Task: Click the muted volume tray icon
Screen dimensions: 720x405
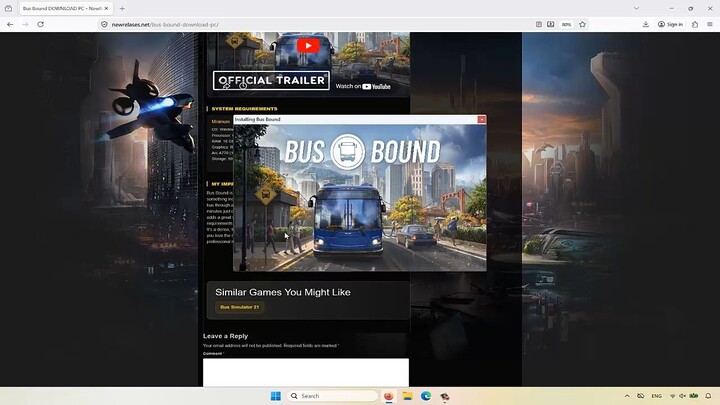Action: [x=682, y=396]
